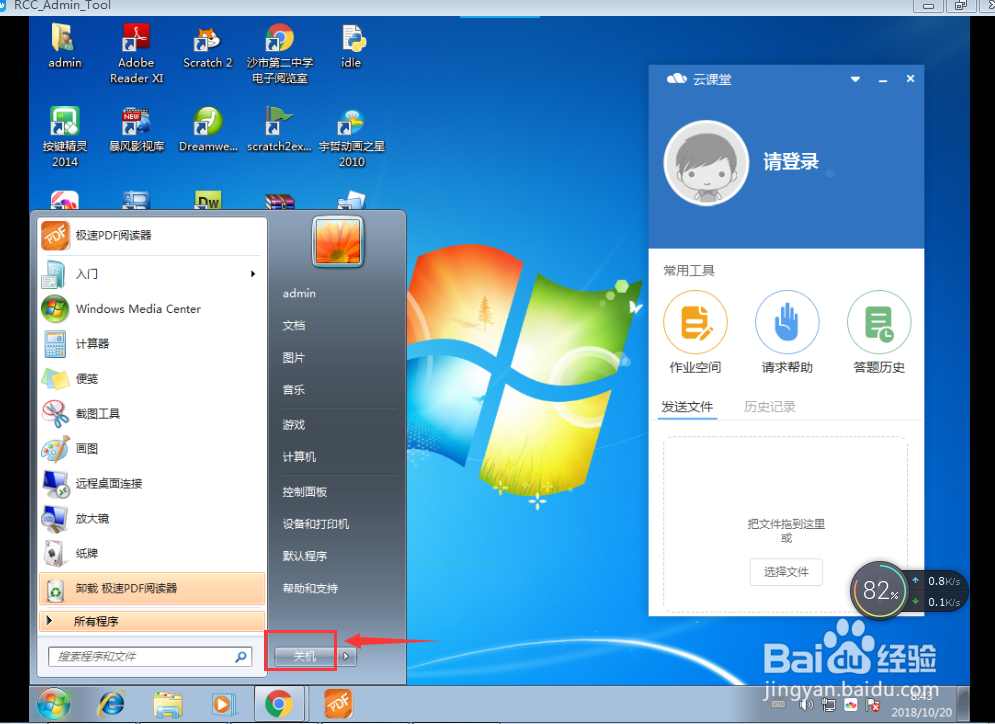Click the 选择文件 button
Image resolution: width=995 pixels, height=724 pixels.
[786, 572]
